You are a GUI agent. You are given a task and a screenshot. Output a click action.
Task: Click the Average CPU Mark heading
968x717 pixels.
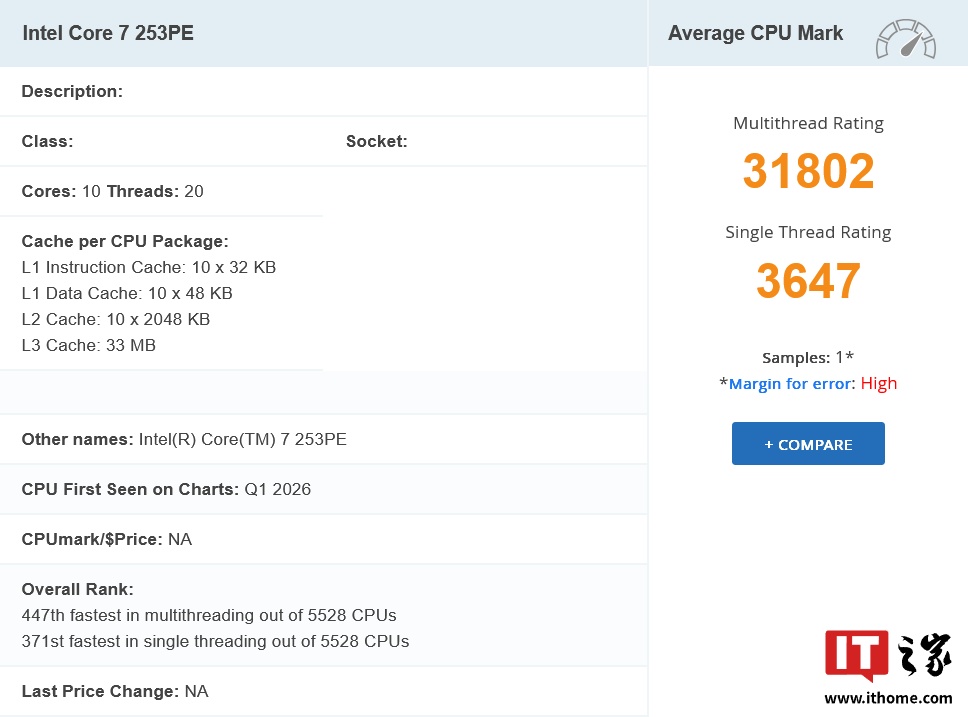[755, 33]
